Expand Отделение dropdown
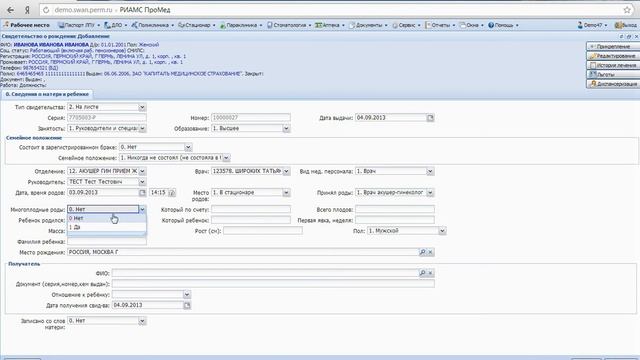Image resolution: width=640 pixels, height=360 pixels. (142, 171)
